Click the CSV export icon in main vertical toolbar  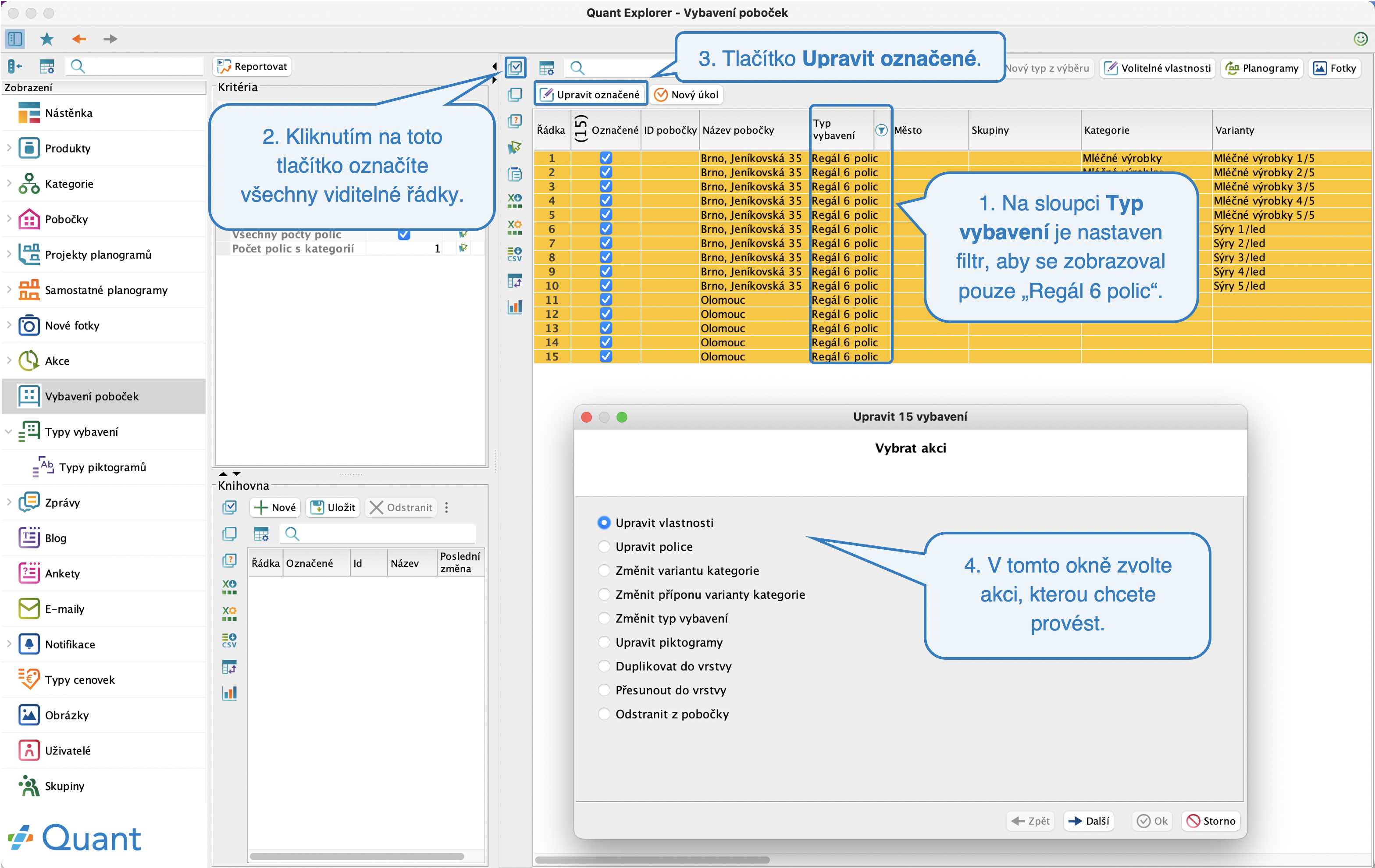click(x=514, y=253)
